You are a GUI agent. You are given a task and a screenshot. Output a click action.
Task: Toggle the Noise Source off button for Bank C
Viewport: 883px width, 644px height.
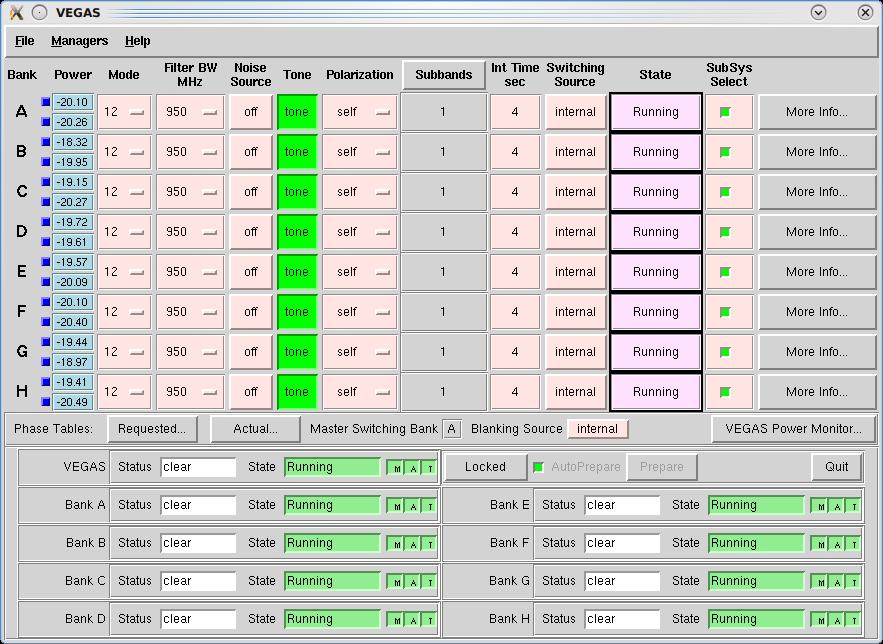click(x=251, y=192)
